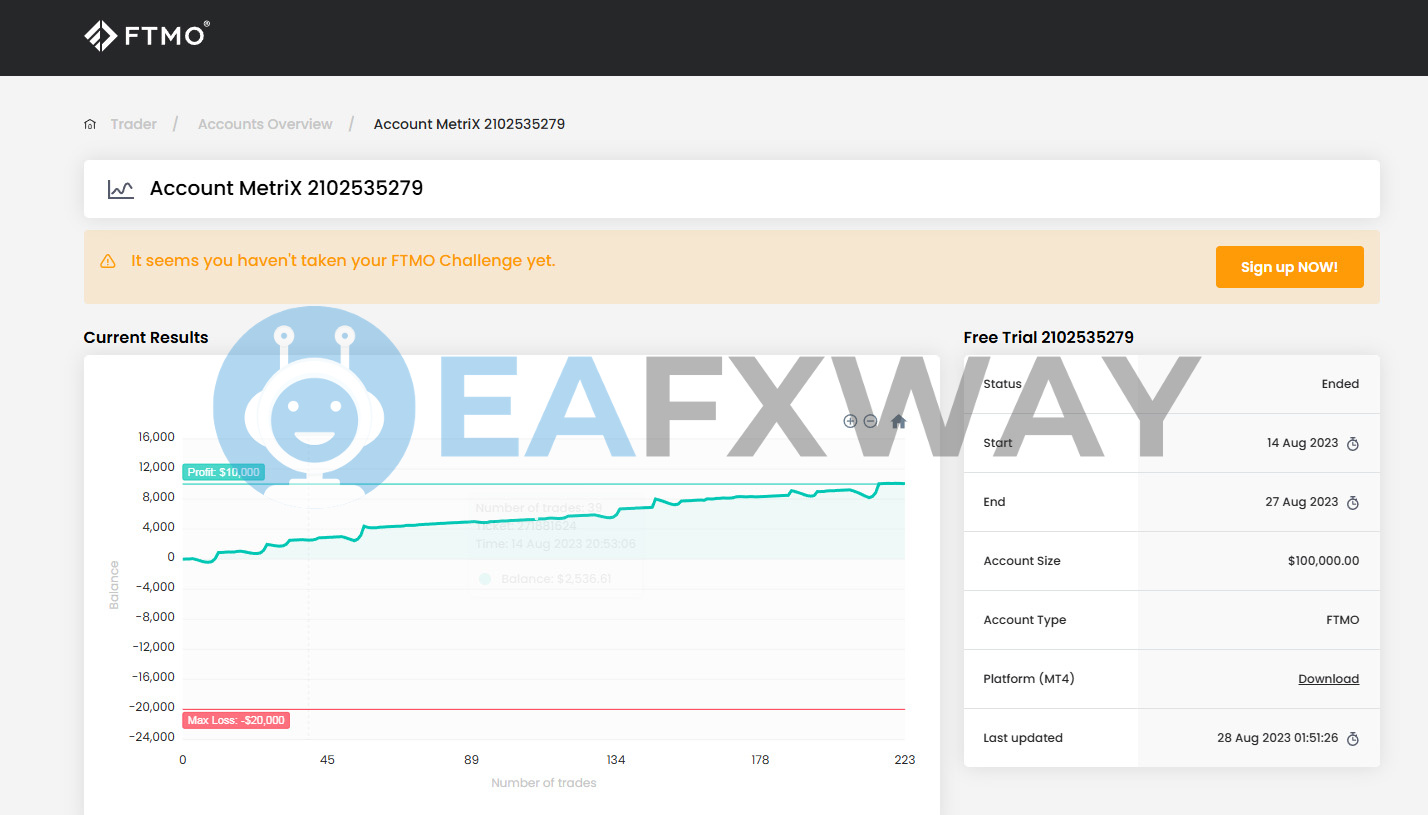This screenshot has height=815, width=1428.
Task: Click the Account Type value FTMO
Action: 1342,620
